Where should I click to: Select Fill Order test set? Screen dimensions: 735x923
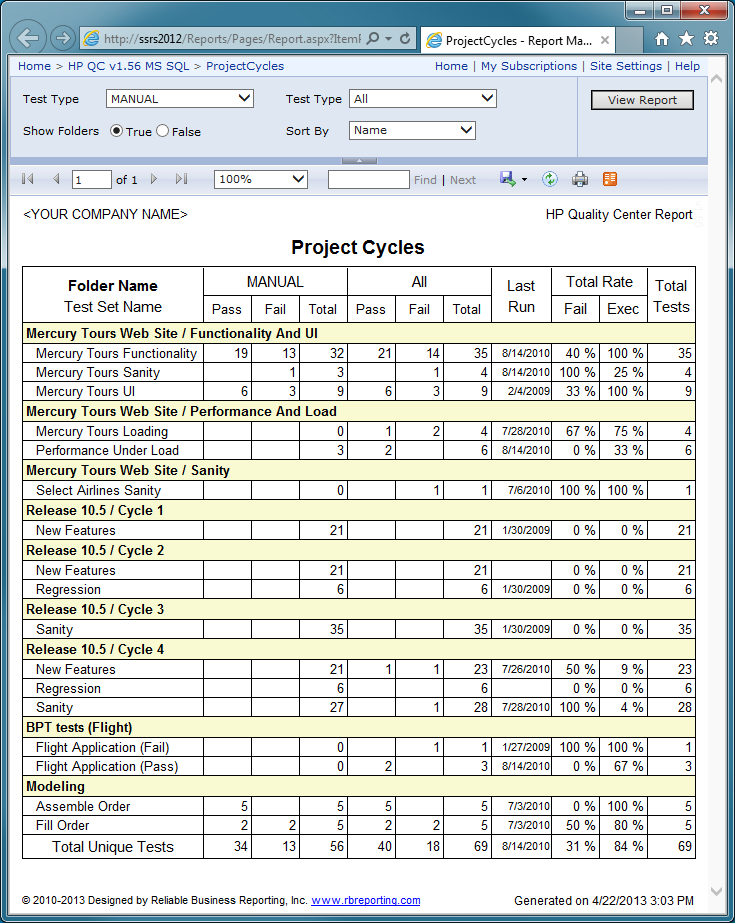[x=62, y=825]
